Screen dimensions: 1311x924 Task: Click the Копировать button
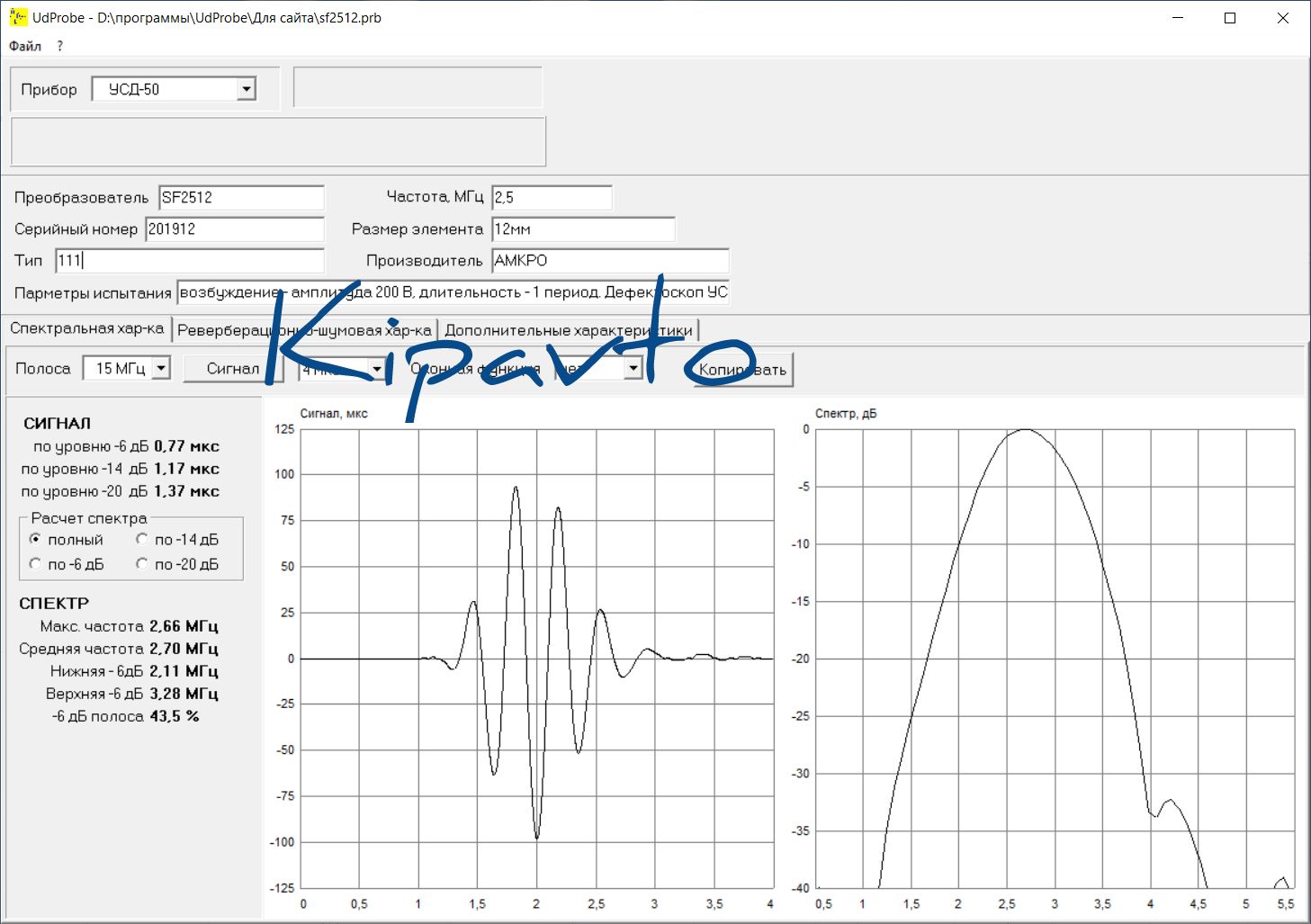[x=743, y=369]
